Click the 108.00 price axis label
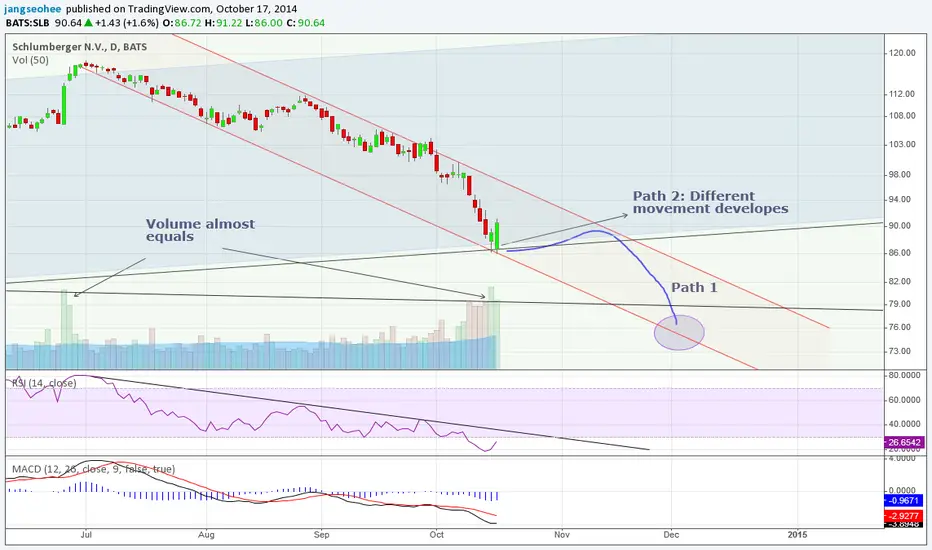The width and height of the screenshot is (932, 550). pos(902,116)
